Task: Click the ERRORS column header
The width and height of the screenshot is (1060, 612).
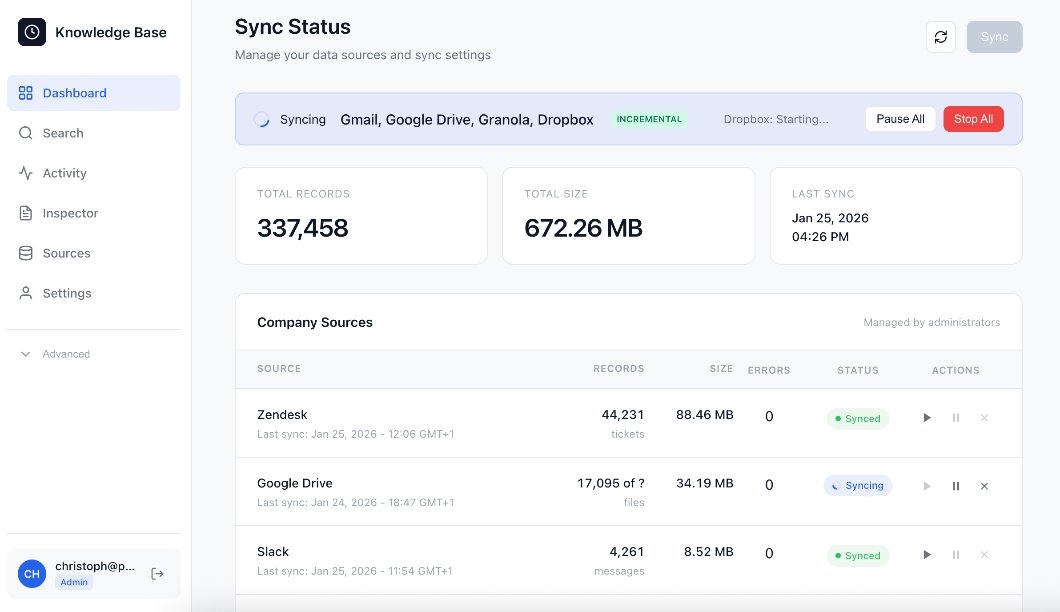Action: [769, 370]
